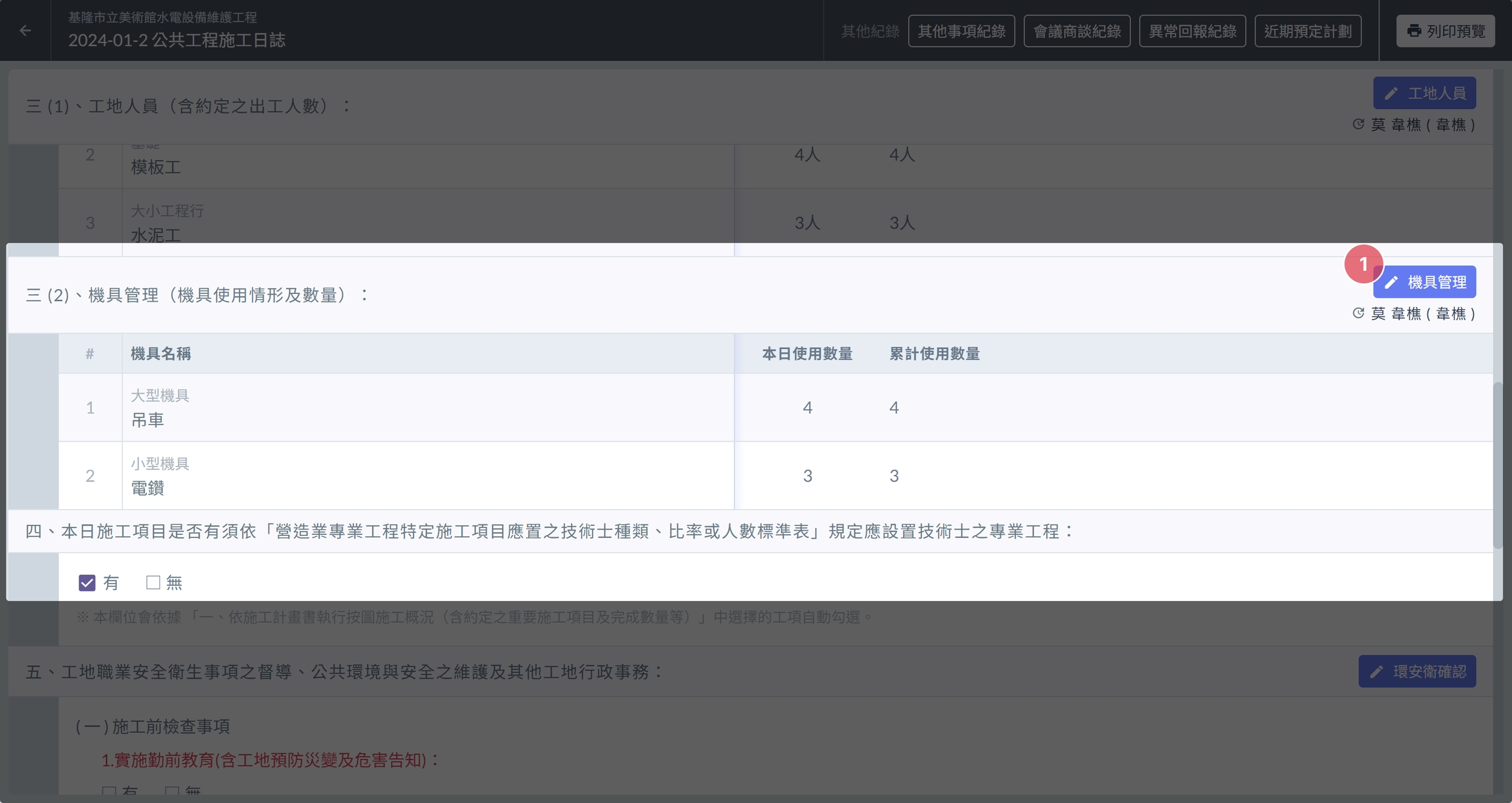The width and height of the screenshot is (1512, 803).
Task: Click 異常回報紀錄 button
Action: pos(1192,31)
